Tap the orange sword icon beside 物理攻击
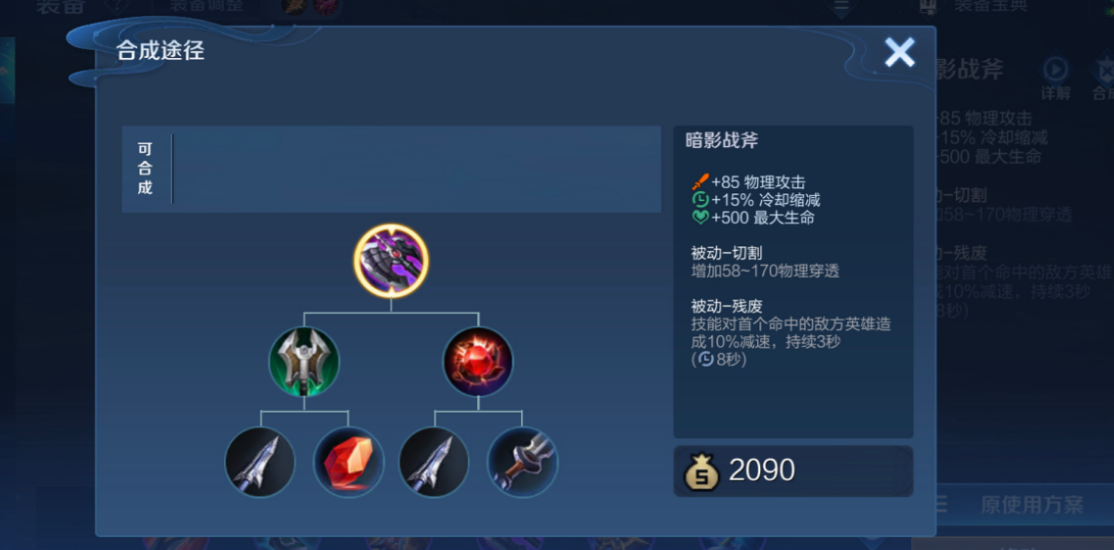The image size is (1114, 550). pyautogui.click(x=701, y=182)
